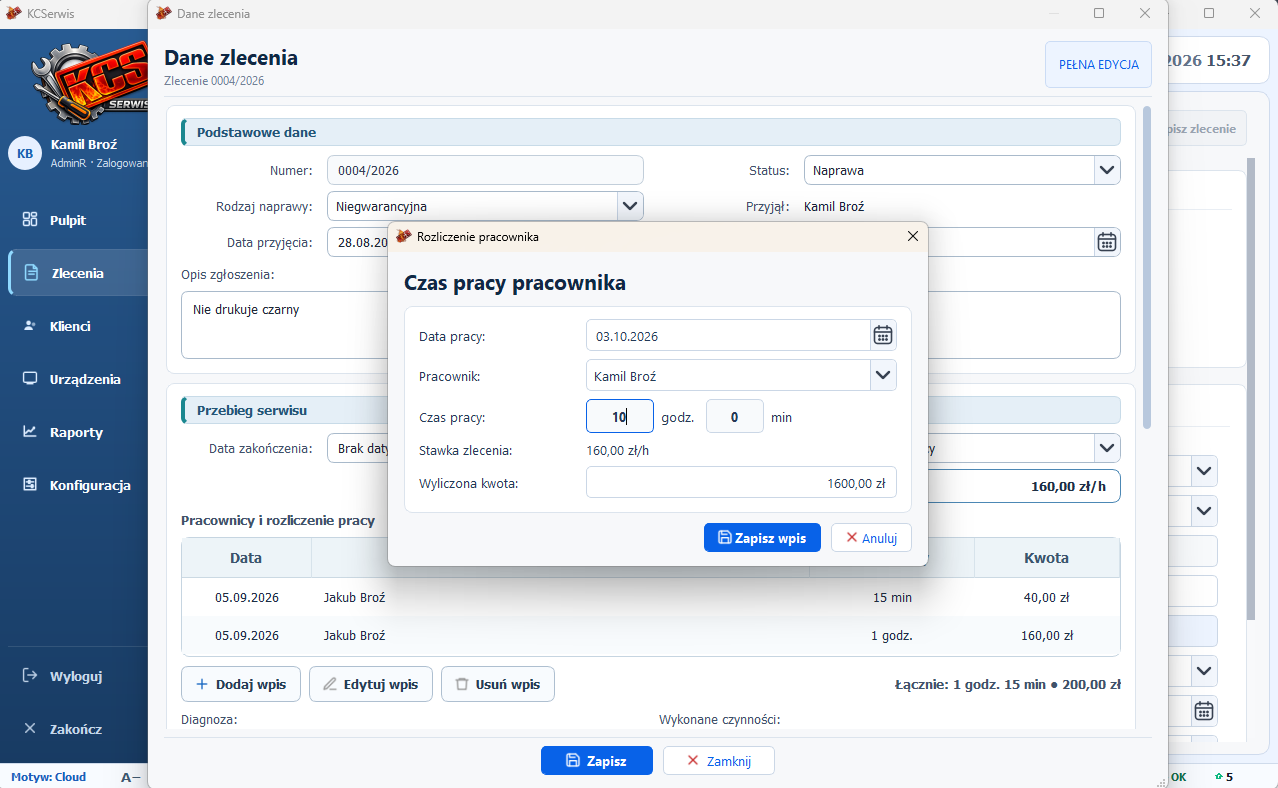Viewport: 1278px width, 788px height.
Task: Click the Wyloguj logout icon
Action: [x=30, y=676]
